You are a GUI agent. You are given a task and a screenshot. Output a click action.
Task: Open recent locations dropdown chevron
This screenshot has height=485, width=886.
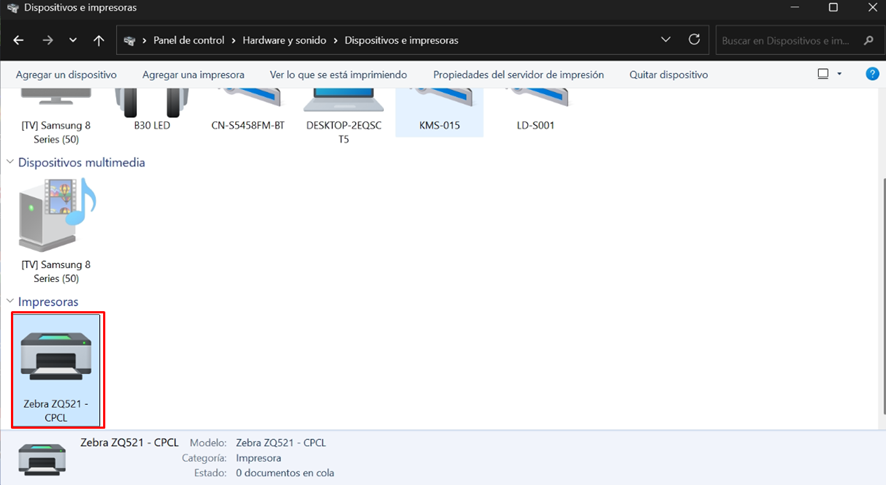coord(73,41)
